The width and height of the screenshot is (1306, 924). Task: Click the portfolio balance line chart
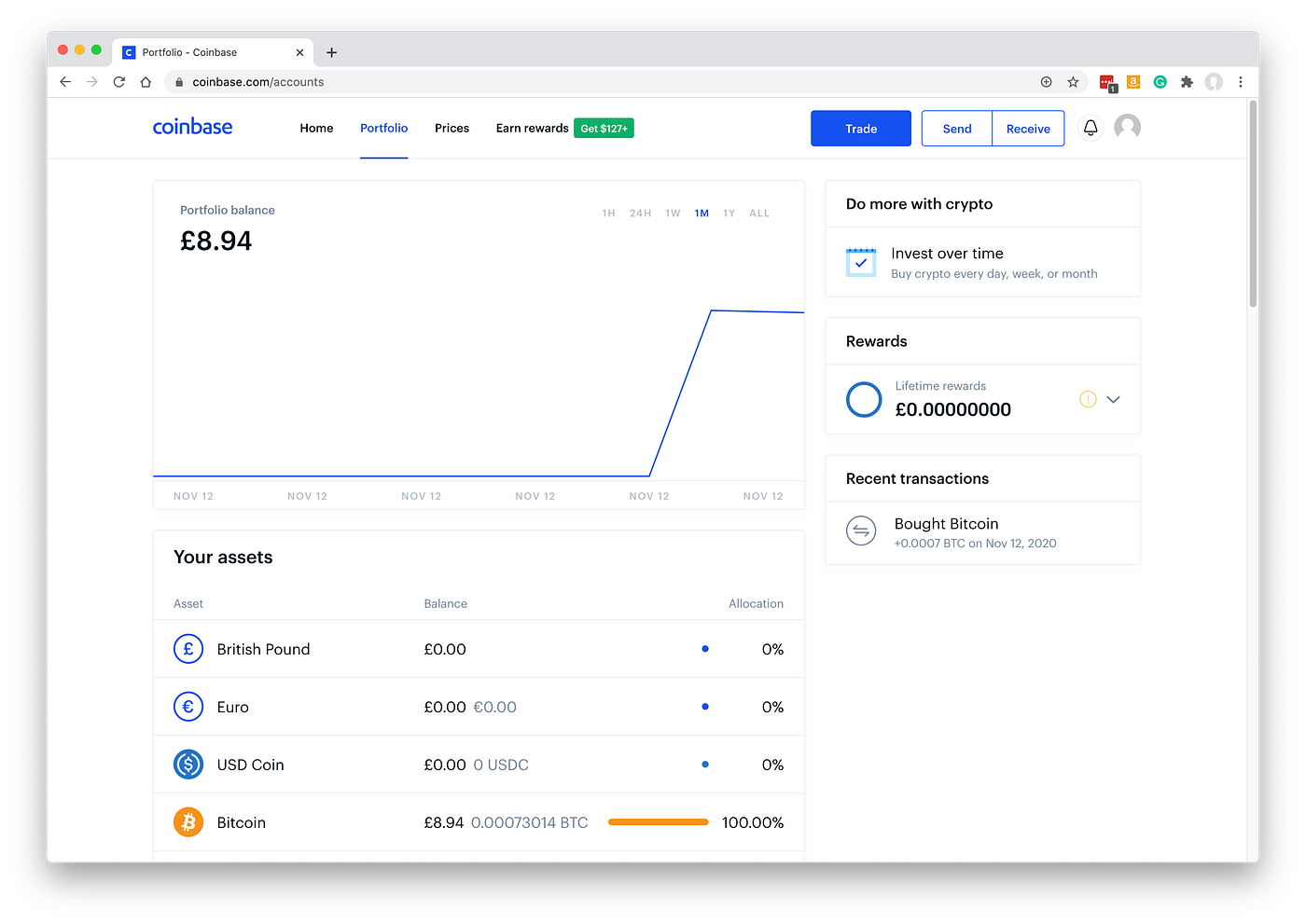[x=479, y=393]
